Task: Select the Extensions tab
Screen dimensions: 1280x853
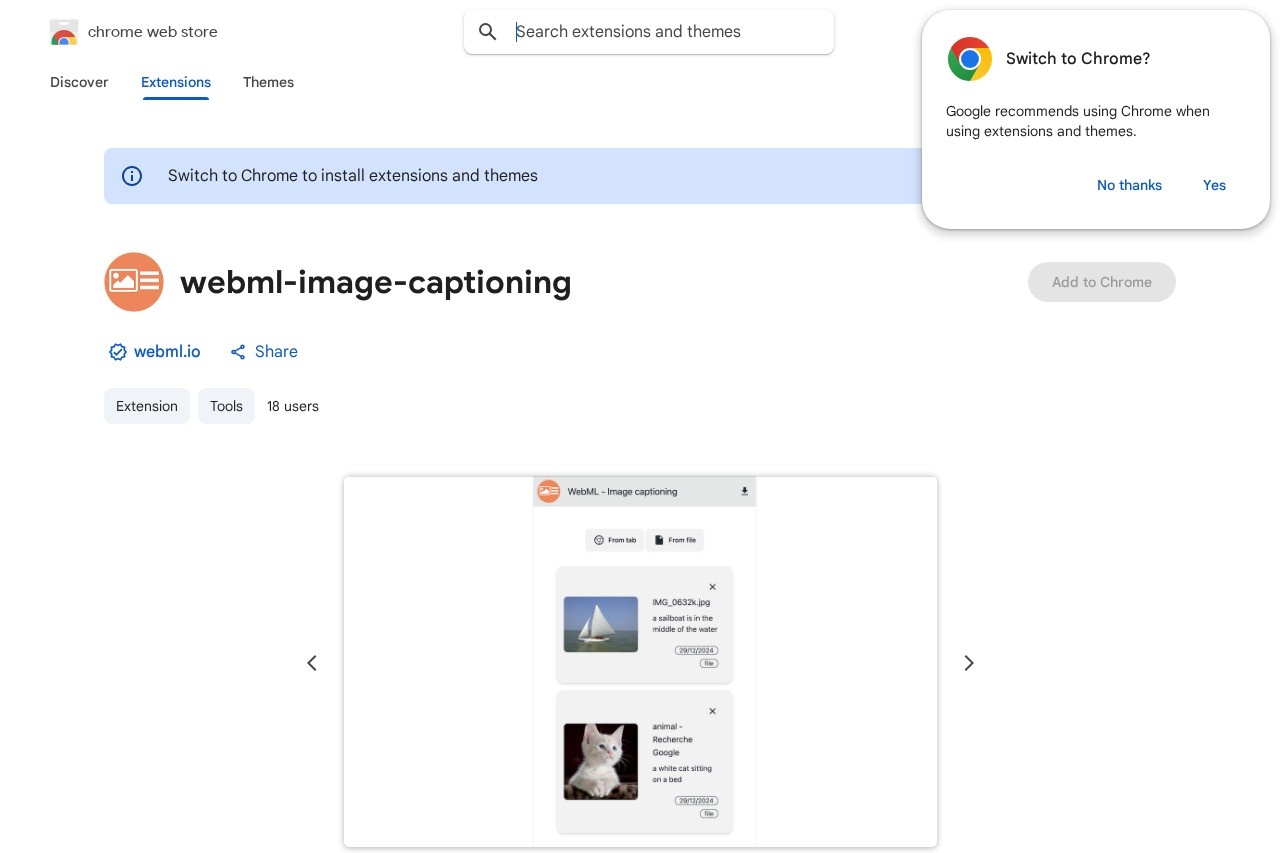Action: pos(176,83)
